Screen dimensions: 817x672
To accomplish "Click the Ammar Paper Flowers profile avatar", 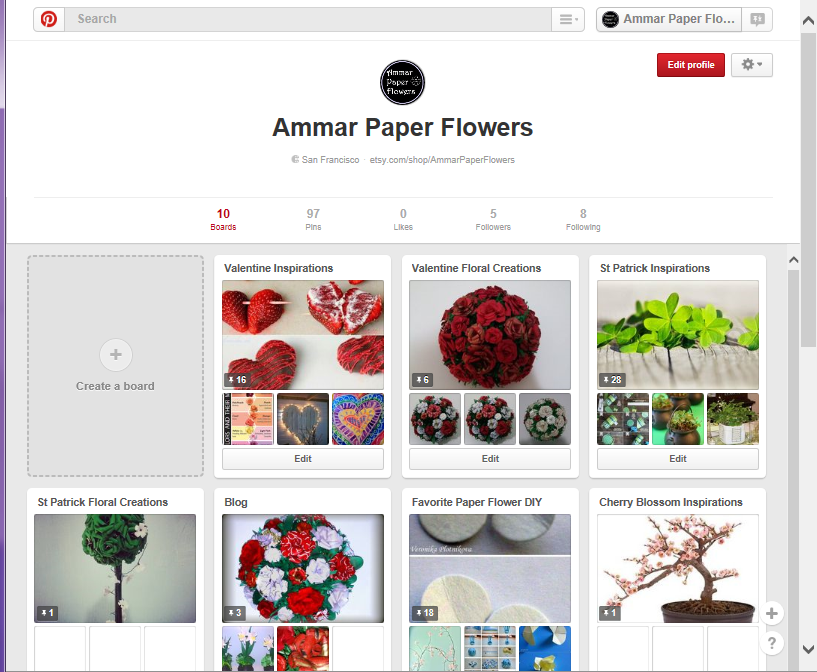I will coord(402,82).
